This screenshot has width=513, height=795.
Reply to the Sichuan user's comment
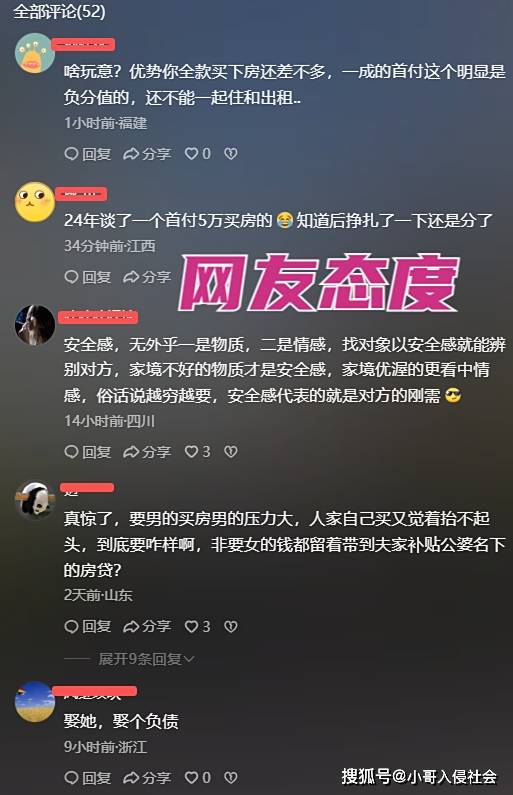click(x=88, y=452)
